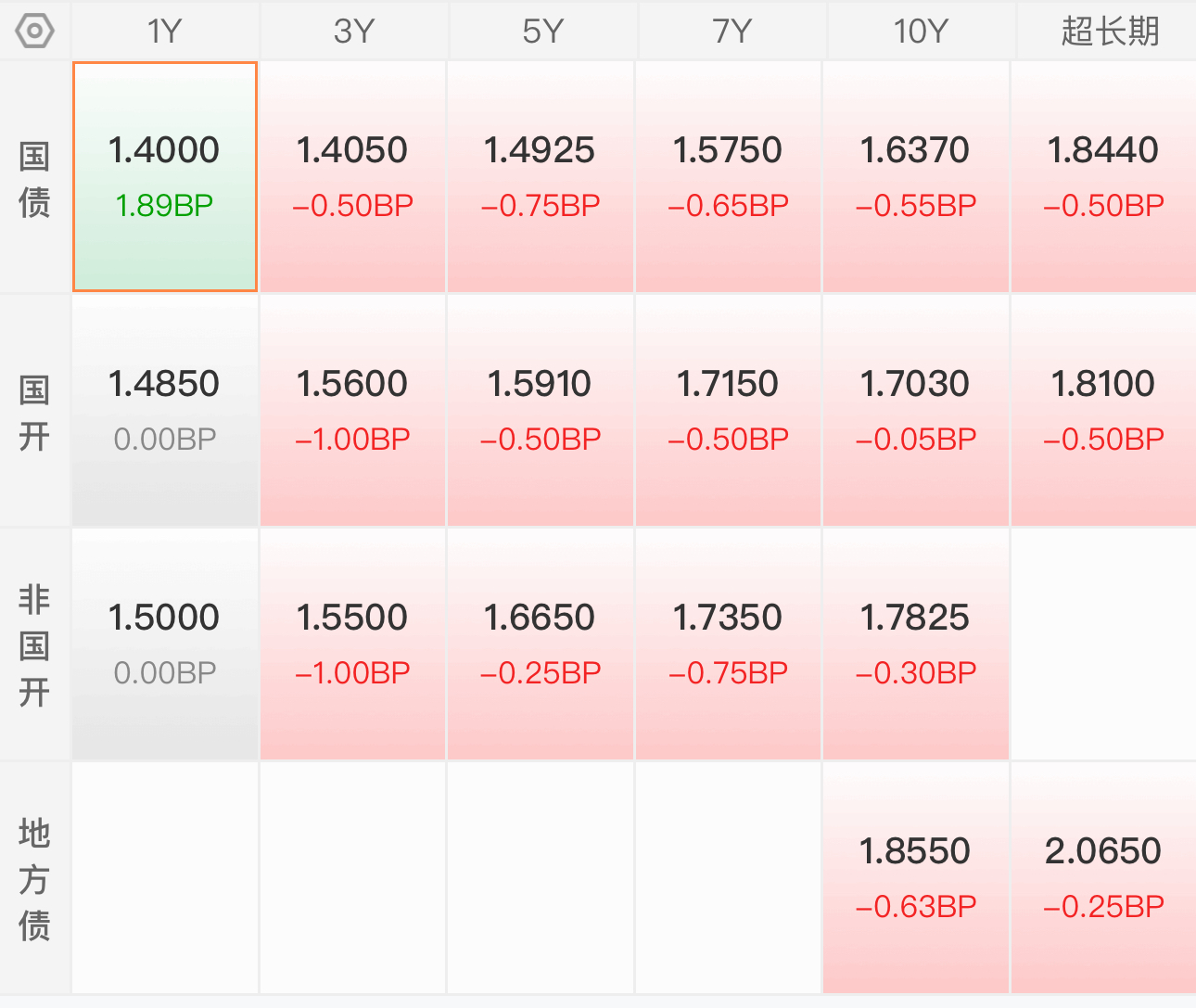Click the 国开 3Y cell showing 1.5600
The width and height of the screenshot is (1196, 1008).
(353, 411)
